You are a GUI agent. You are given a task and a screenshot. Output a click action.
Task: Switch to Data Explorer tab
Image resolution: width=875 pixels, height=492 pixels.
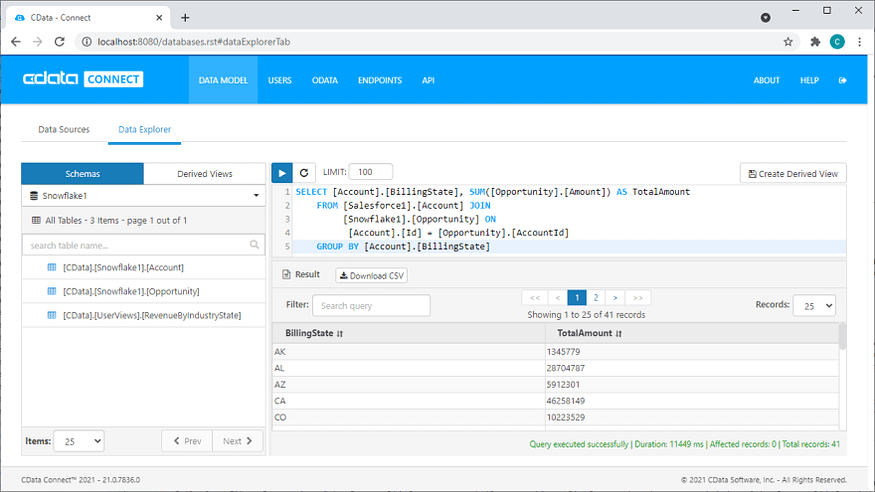coord(145,129)
